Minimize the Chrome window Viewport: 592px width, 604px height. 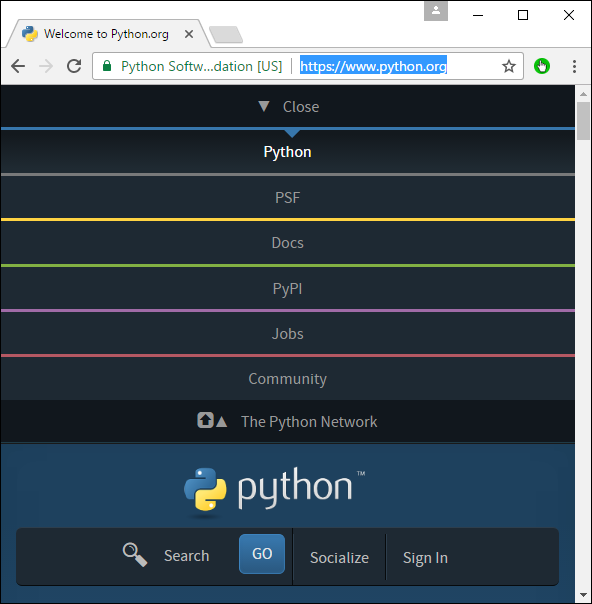pyautogui.click(x=478, y=15)
